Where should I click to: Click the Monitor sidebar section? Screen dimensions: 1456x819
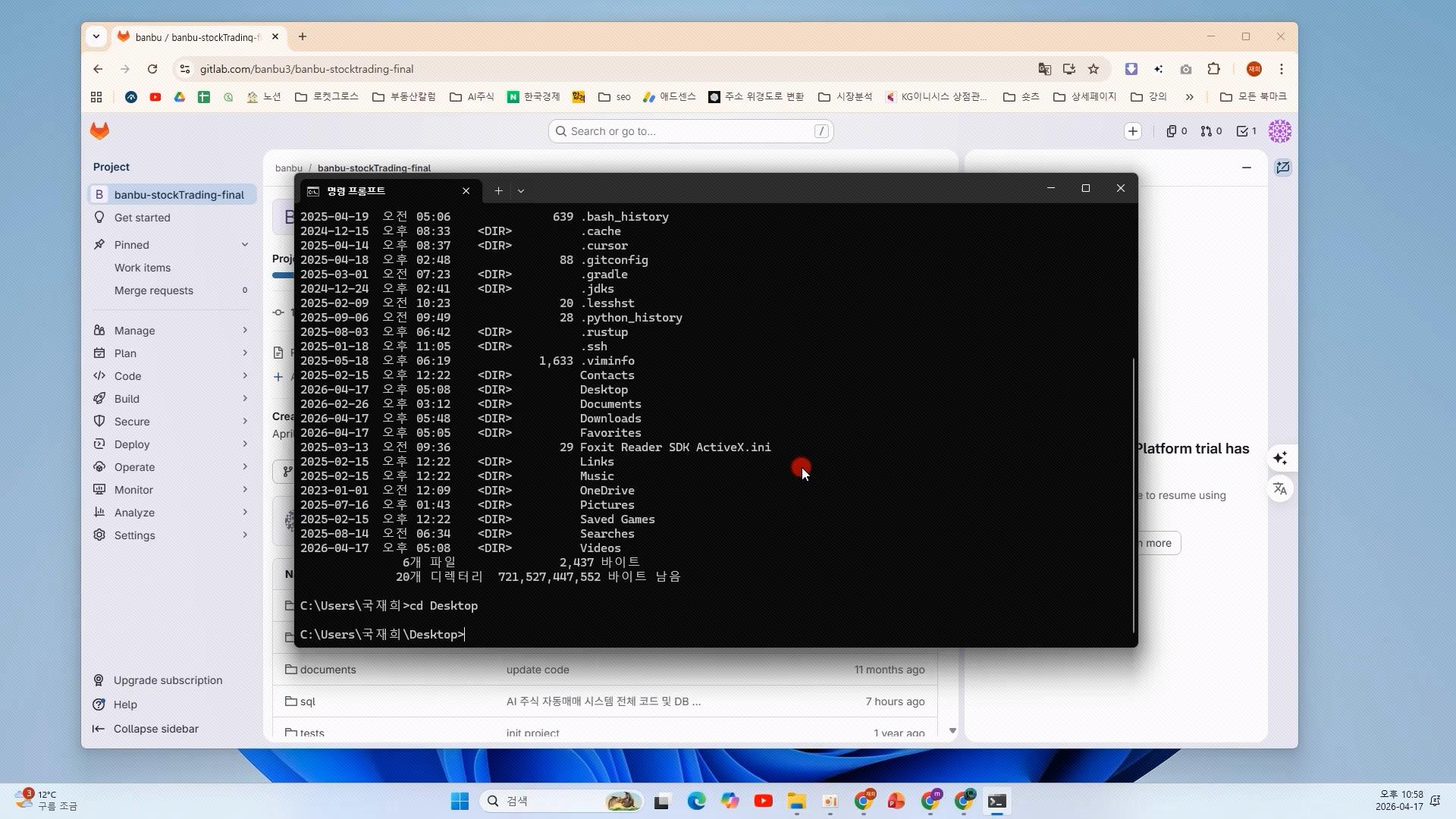[x=172, y=490]
